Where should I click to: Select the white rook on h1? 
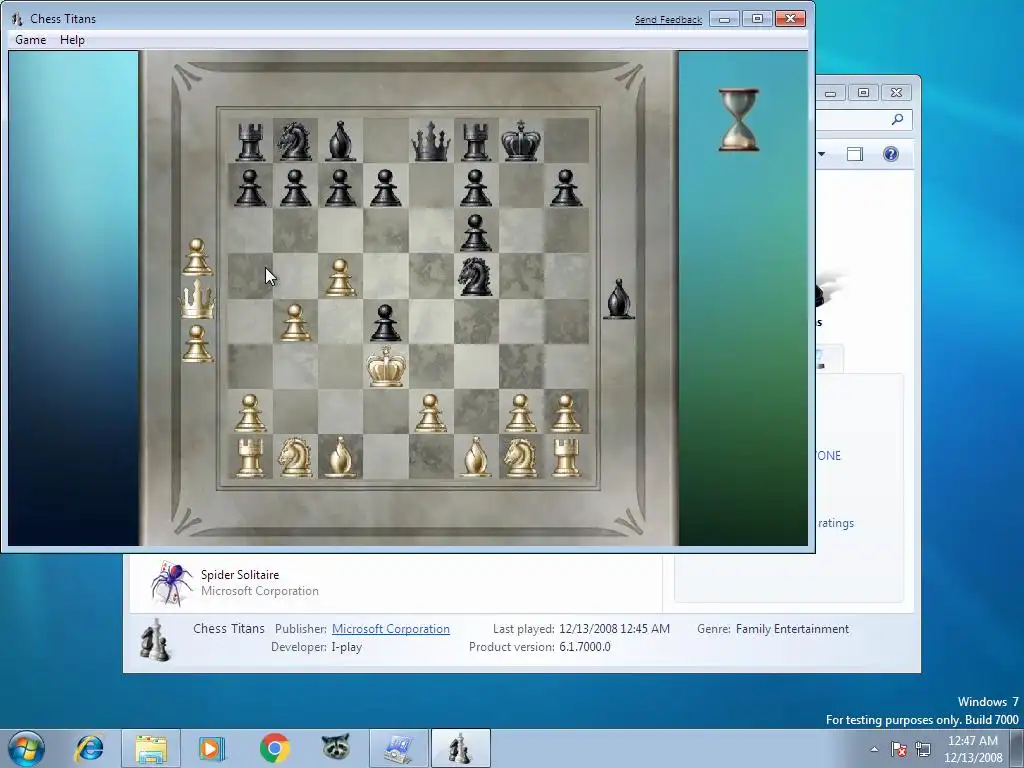tap(566, 457)
